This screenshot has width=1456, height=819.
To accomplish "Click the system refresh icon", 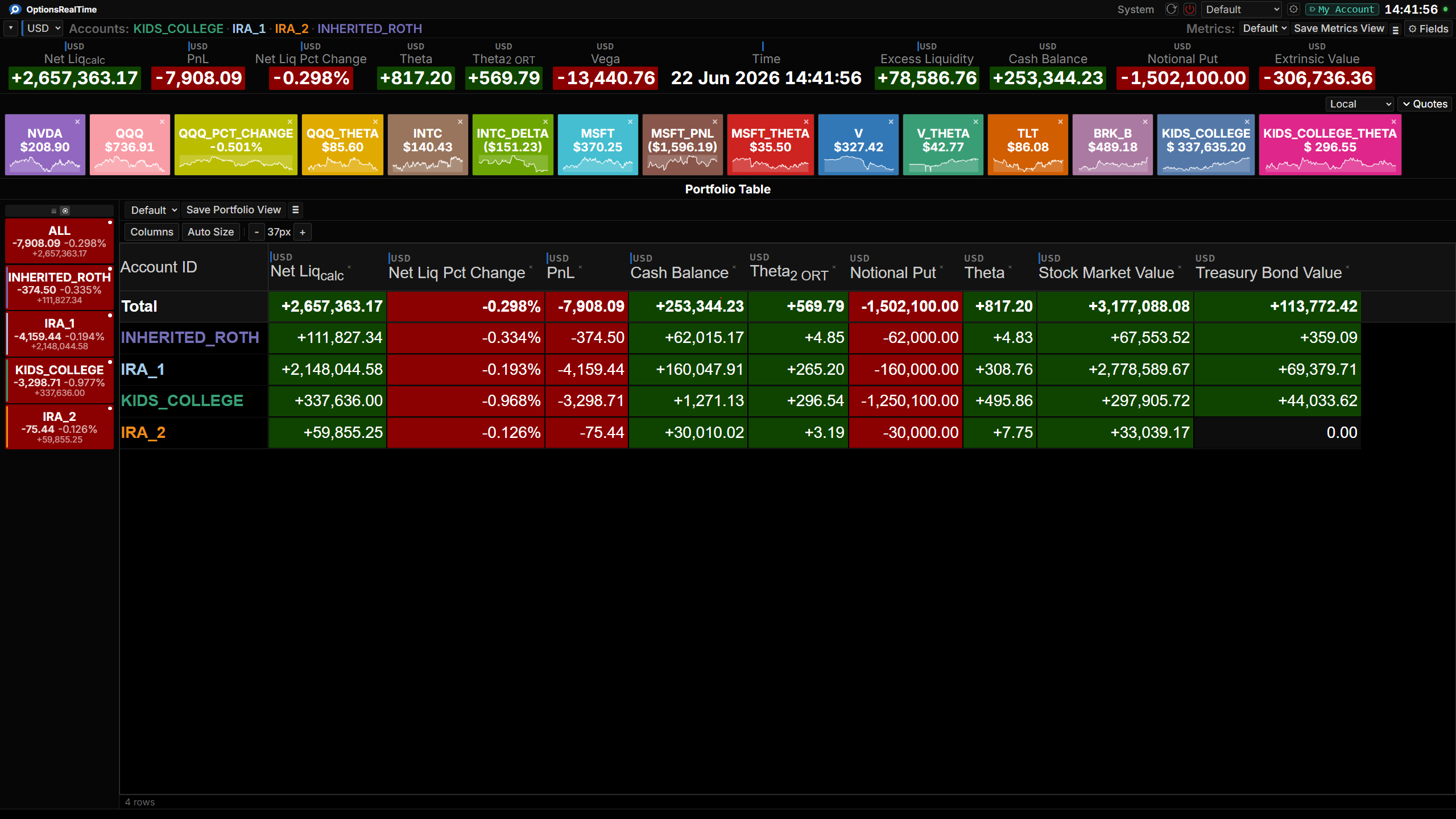I will pyautogui.click(x=1171, y=9).
